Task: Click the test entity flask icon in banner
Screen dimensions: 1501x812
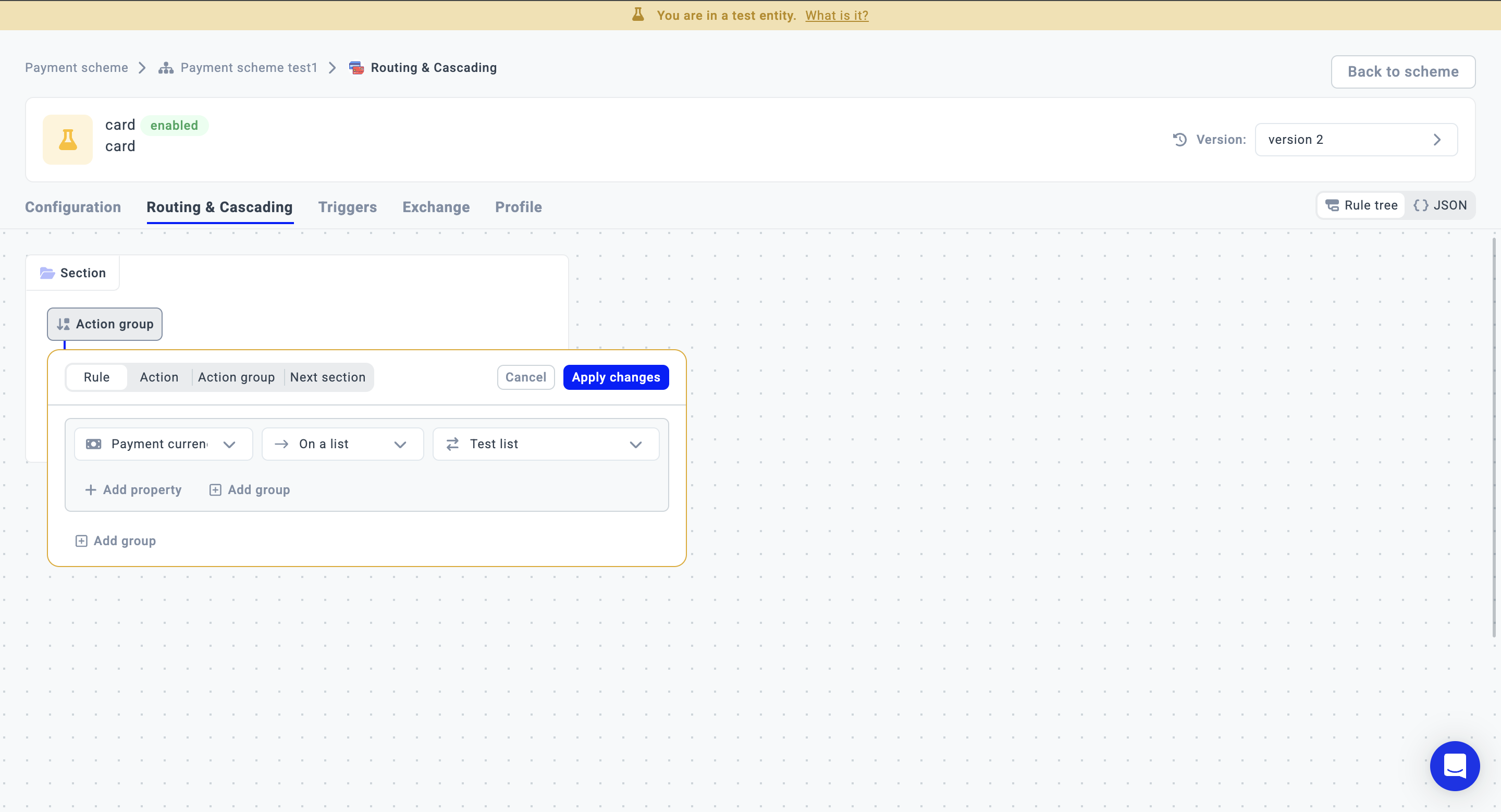Action: [638, 15]
